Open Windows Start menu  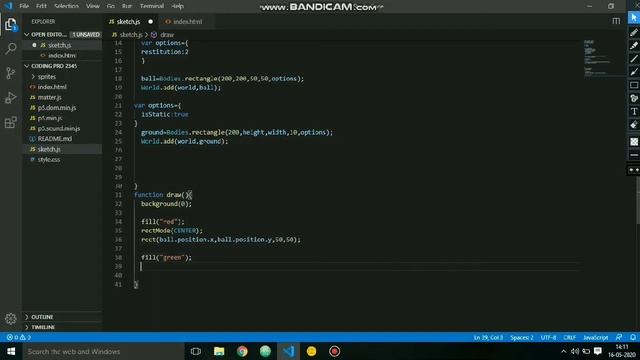point(11,351)
